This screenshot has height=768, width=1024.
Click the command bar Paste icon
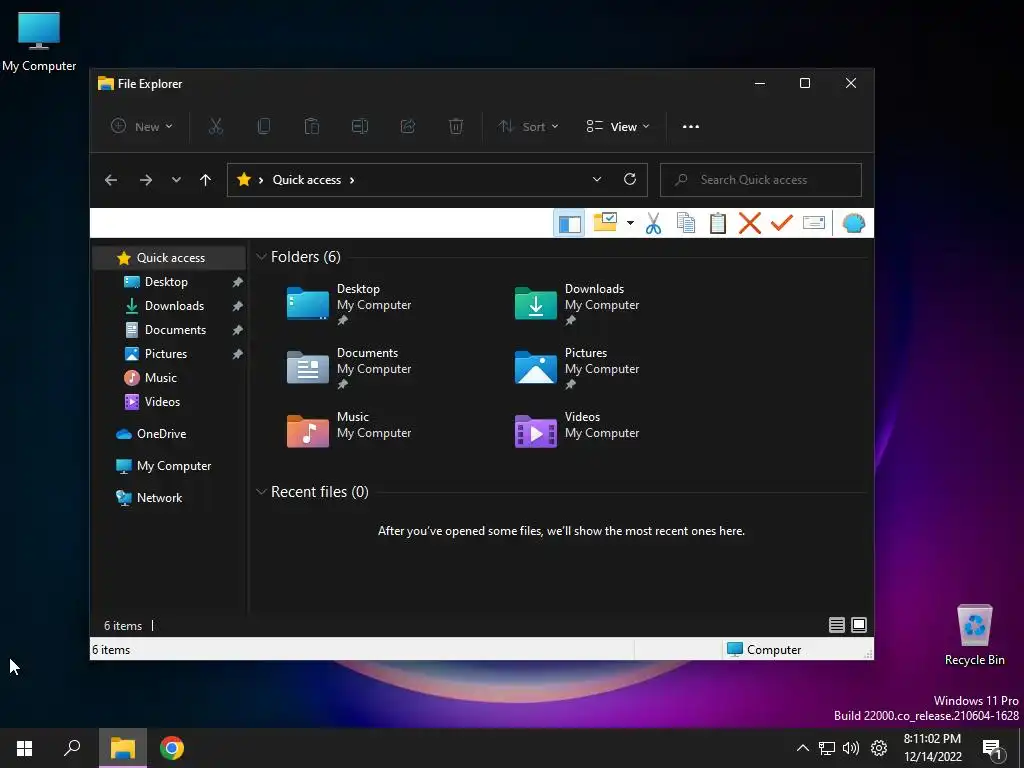pyautogui.click(x=312, y=127)
